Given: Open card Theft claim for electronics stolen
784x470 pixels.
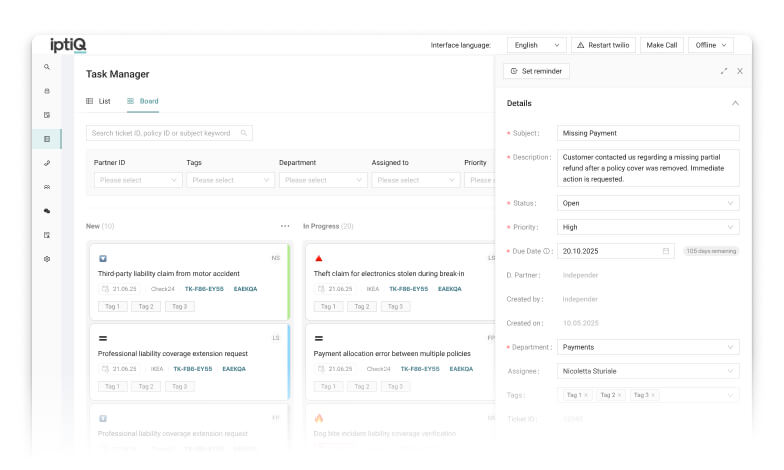Looking at the screenshot, I should pos(400,282).
